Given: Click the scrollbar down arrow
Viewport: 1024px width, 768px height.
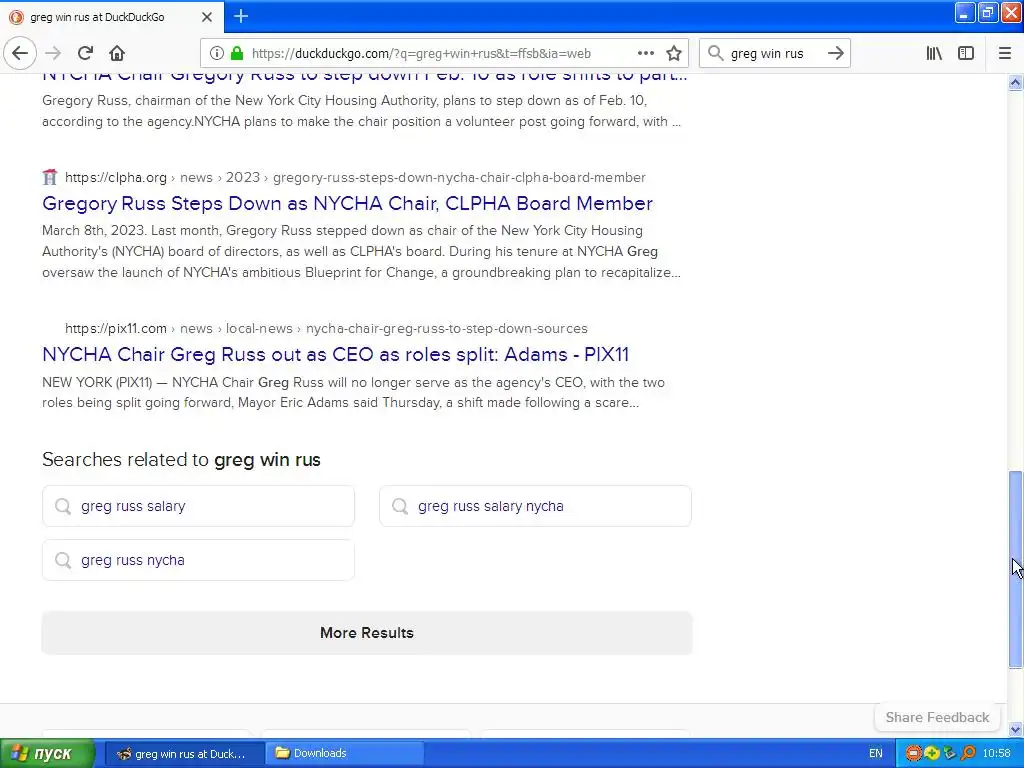Looking at the screenshot, I should pyautogui.click(x=1015, y=729).
